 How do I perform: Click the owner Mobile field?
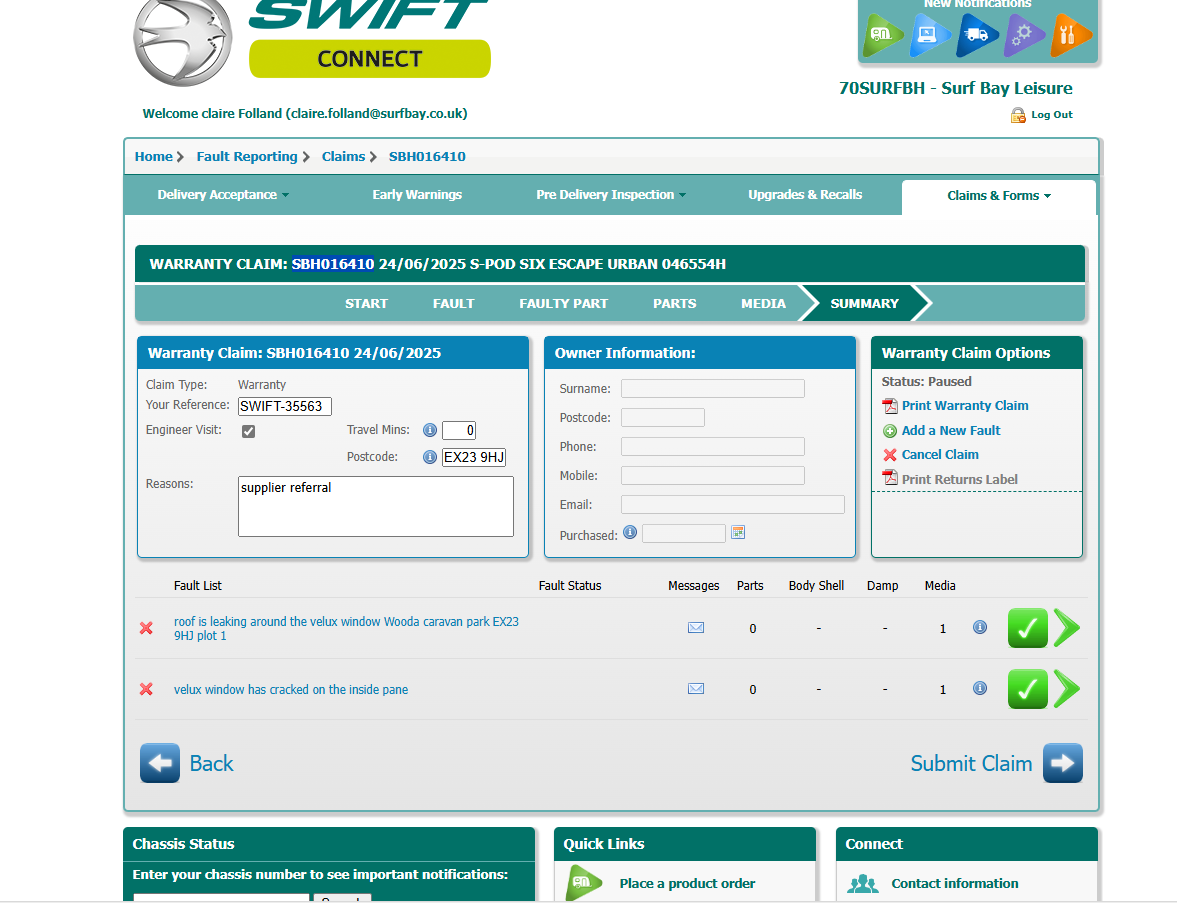point(713,475)
